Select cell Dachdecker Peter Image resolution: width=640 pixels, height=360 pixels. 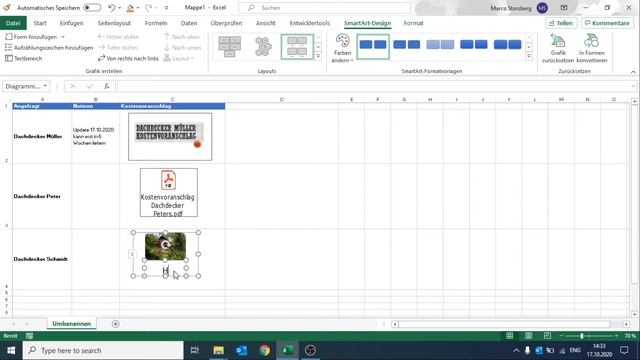[42, 196]
